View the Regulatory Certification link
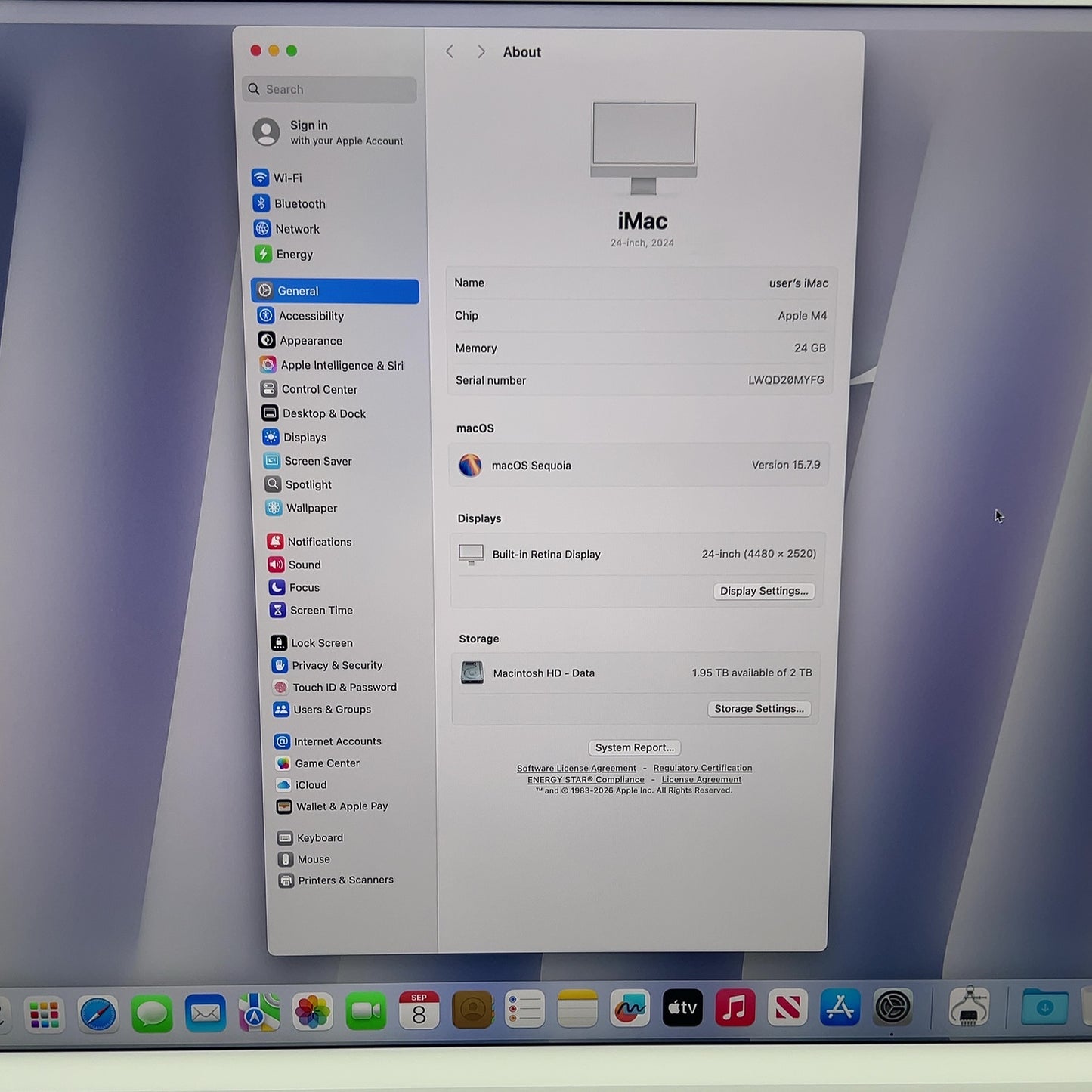 coord(703,768)
